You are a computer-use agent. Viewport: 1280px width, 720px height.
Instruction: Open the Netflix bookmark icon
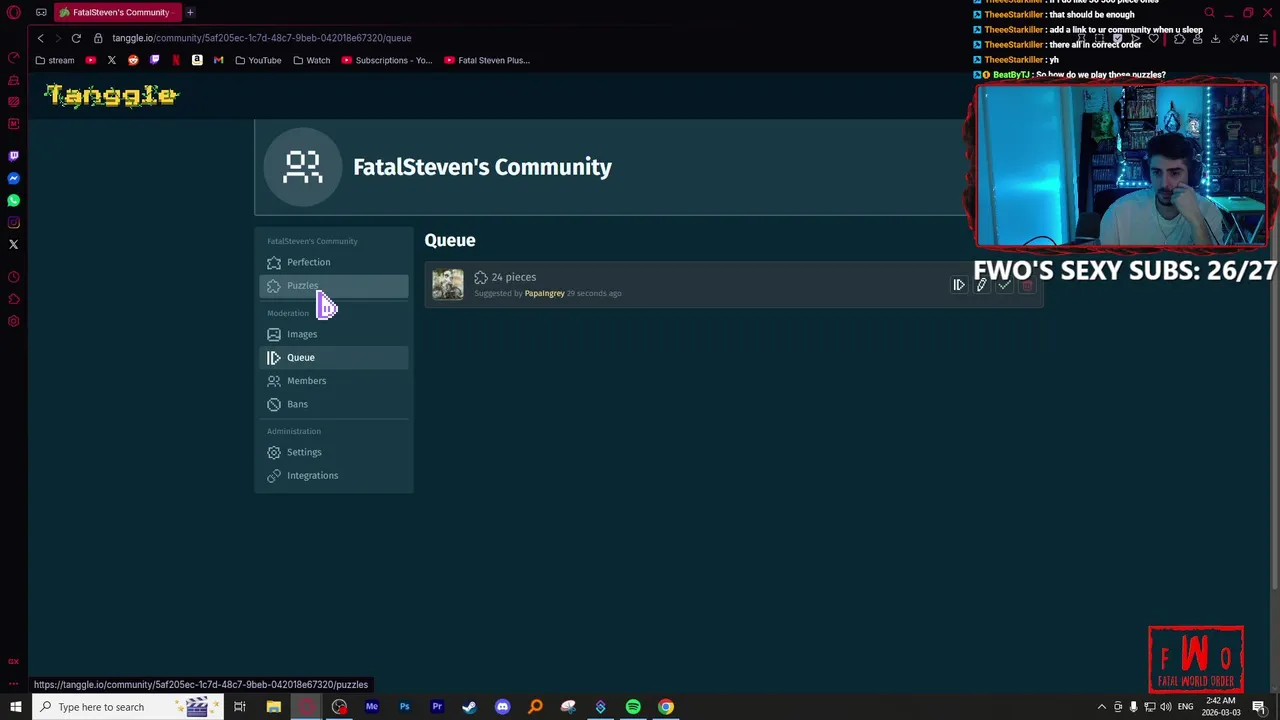click(x=176, y=60)
